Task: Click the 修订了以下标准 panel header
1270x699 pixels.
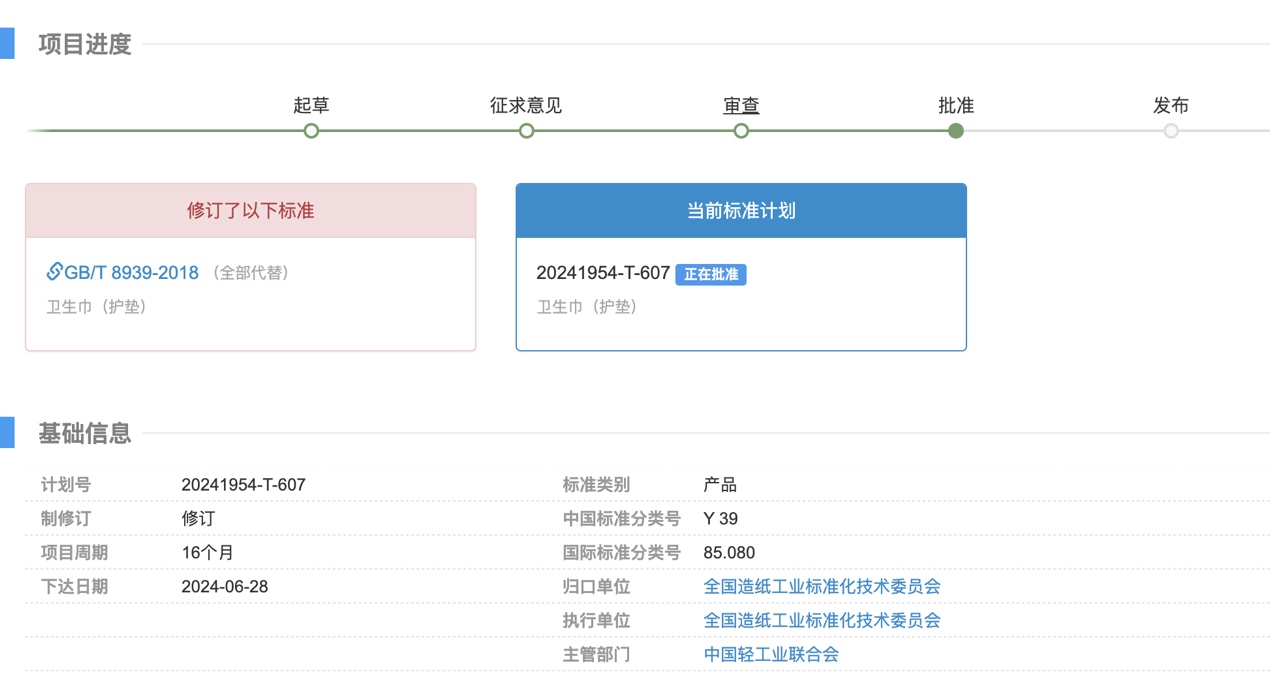Action: pyautogui.click(x=250, y=210)
